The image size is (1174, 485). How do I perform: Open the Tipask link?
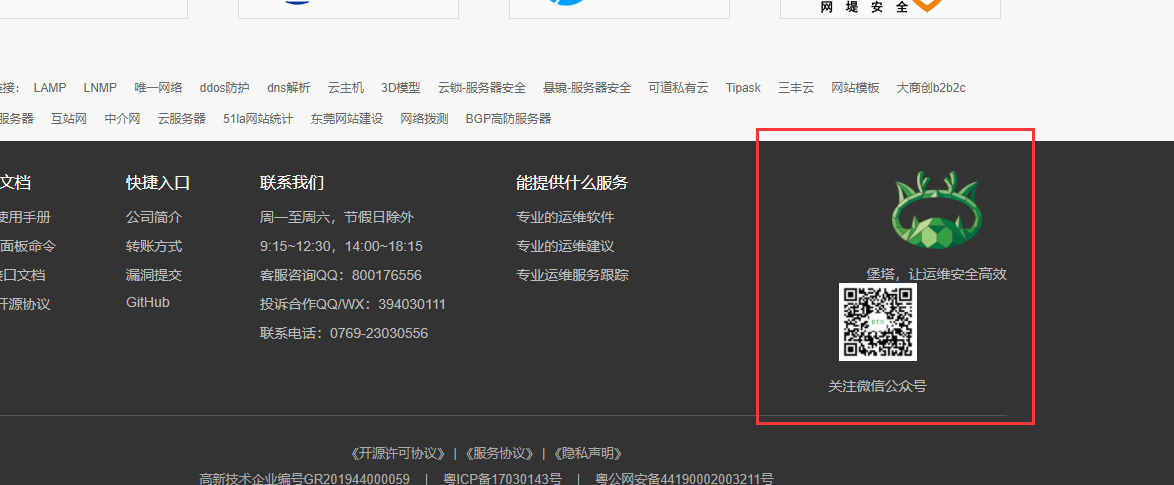click(743, 88)
